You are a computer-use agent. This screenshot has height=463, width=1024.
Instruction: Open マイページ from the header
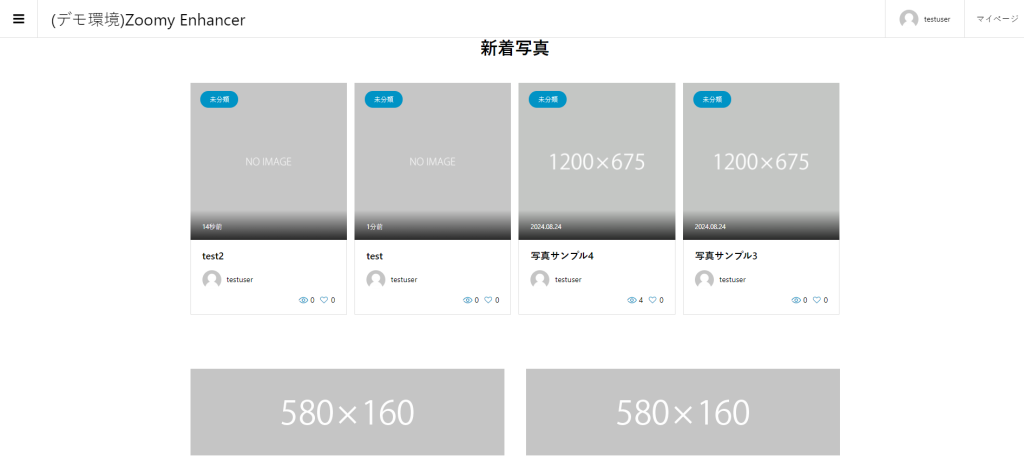pyautogui.click(x=996, y=19)
